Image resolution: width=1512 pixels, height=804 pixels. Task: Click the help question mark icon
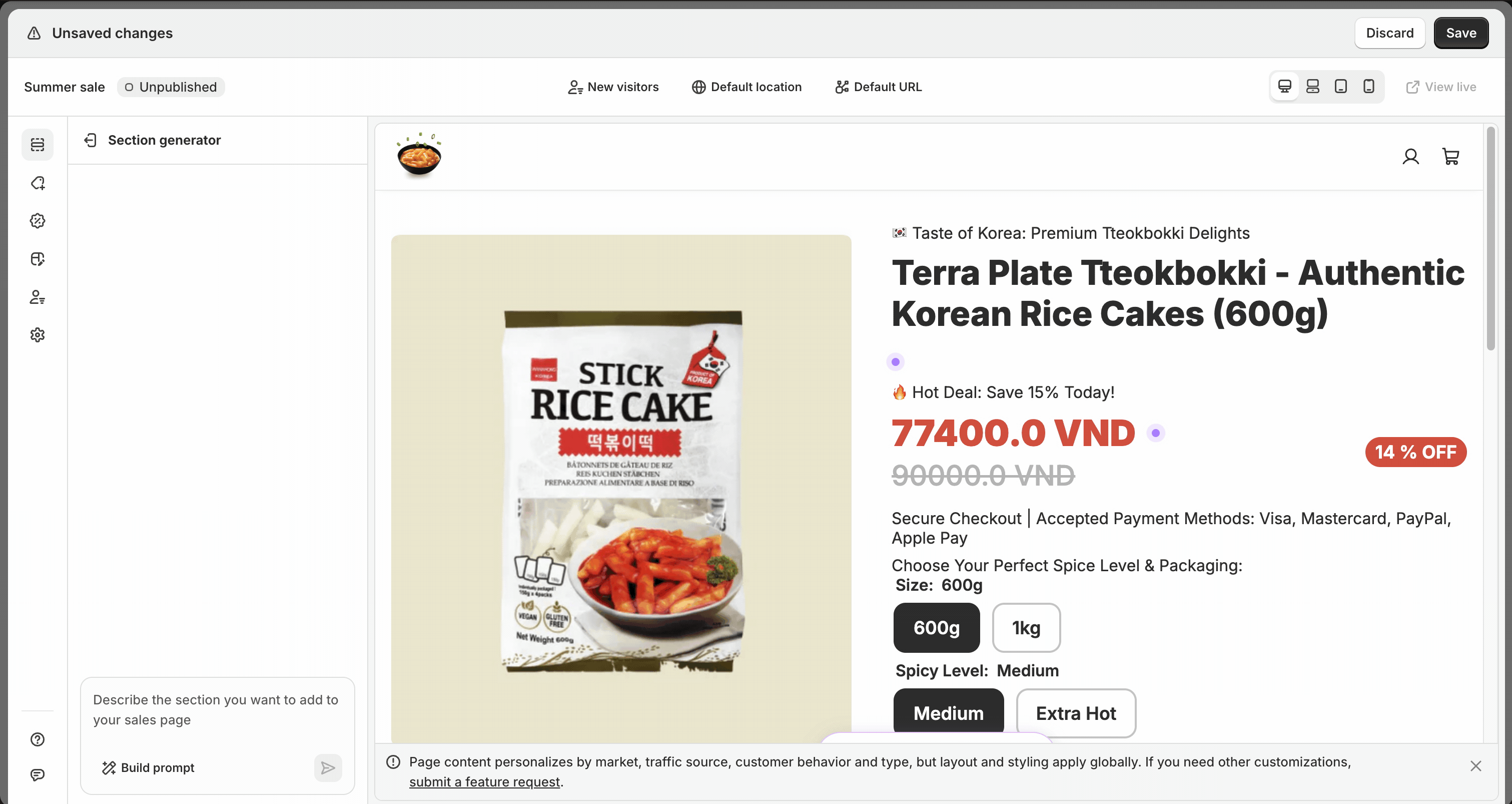tap(38, 739)
